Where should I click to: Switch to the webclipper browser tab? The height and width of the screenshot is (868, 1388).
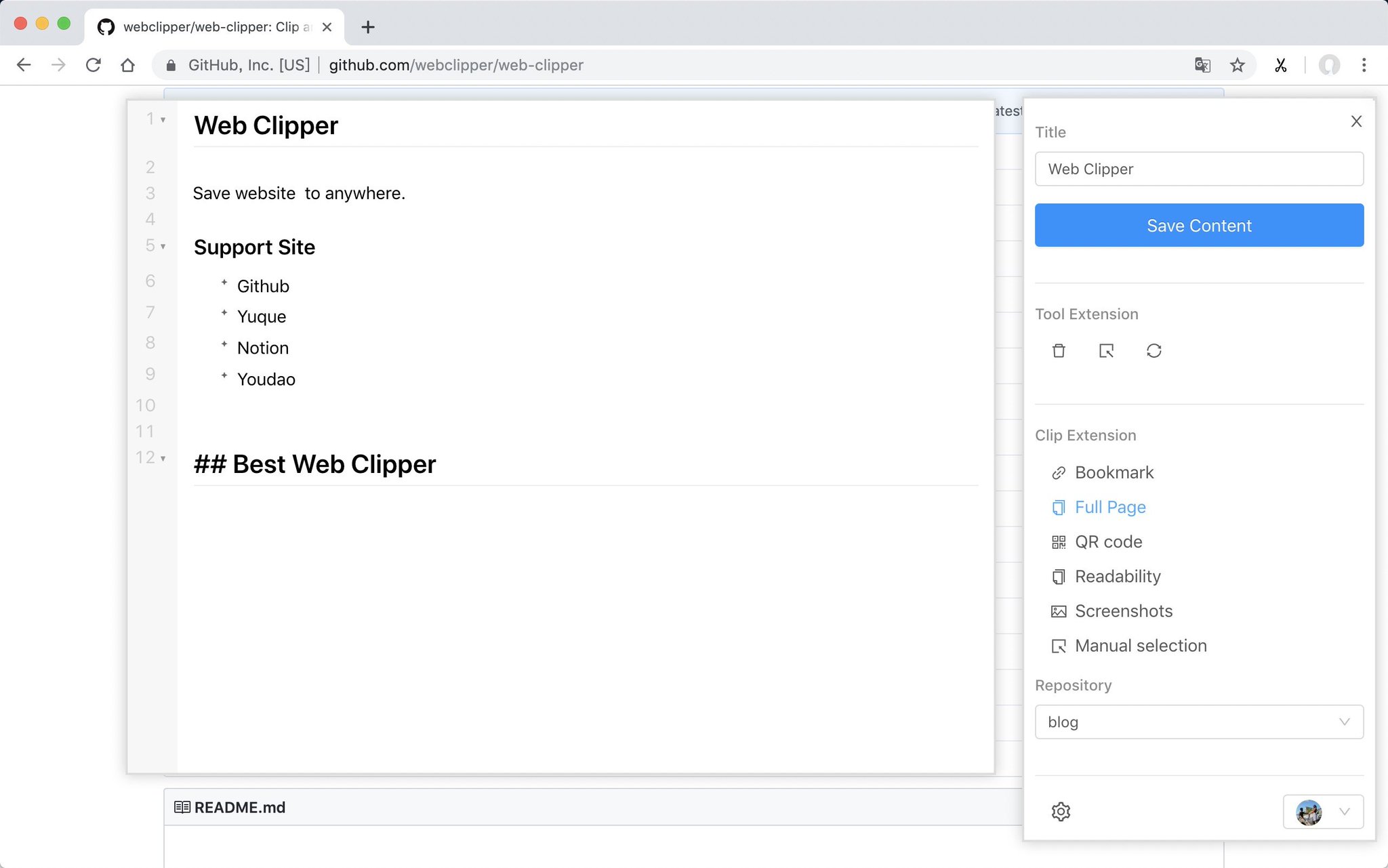[210, 27]
